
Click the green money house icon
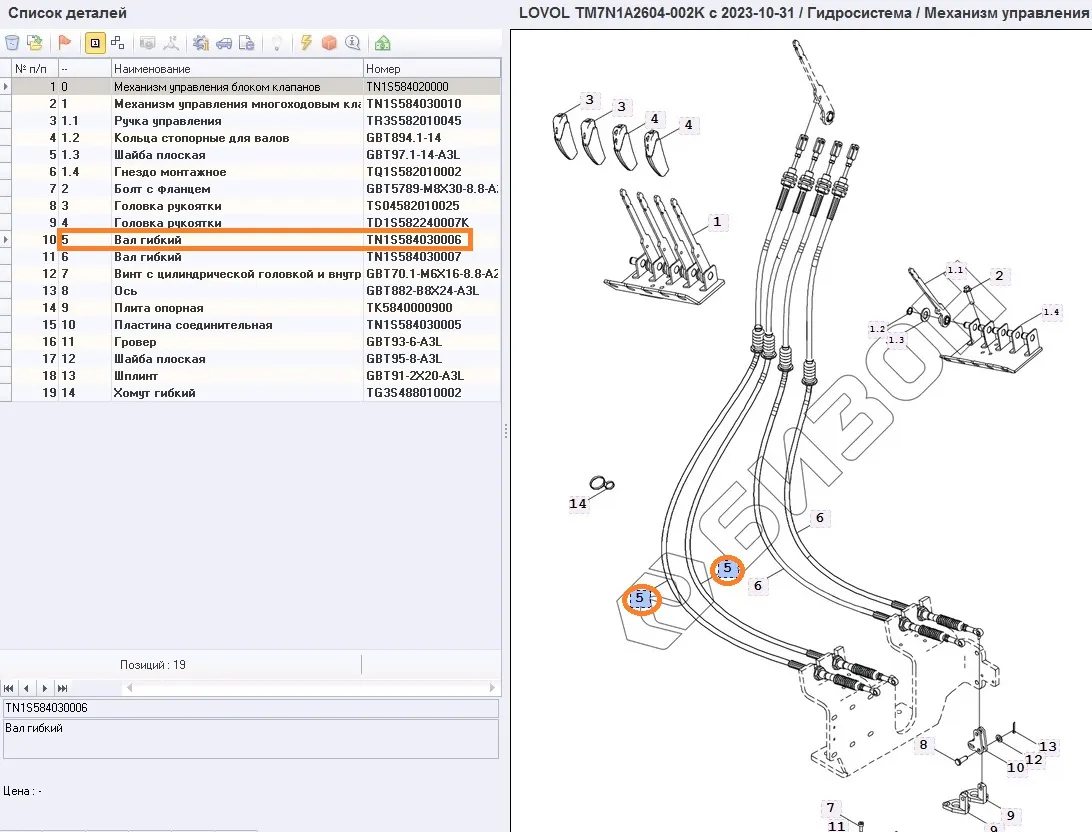(x=383, y=43)
